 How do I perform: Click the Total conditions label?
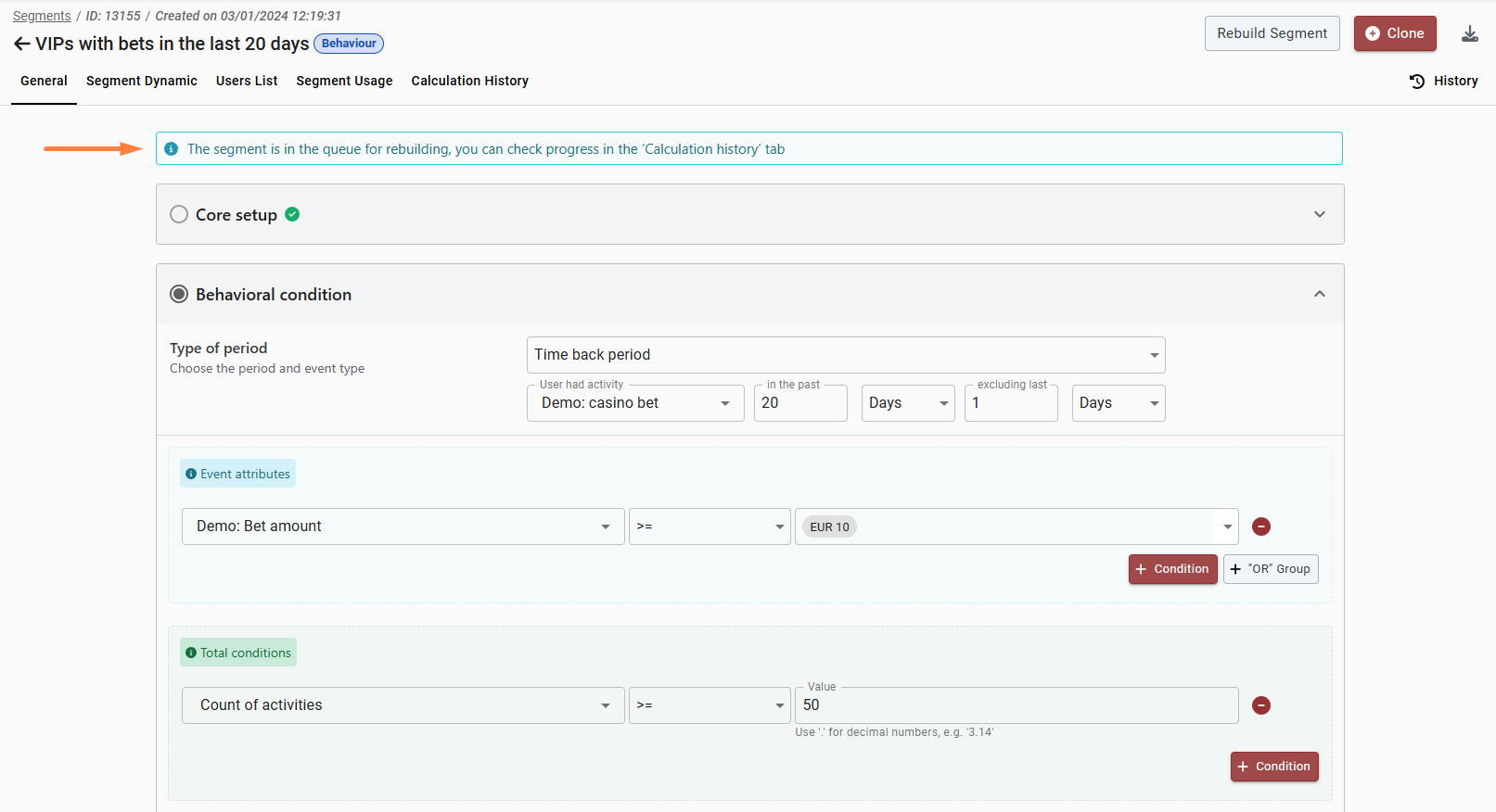pos(238,653)
